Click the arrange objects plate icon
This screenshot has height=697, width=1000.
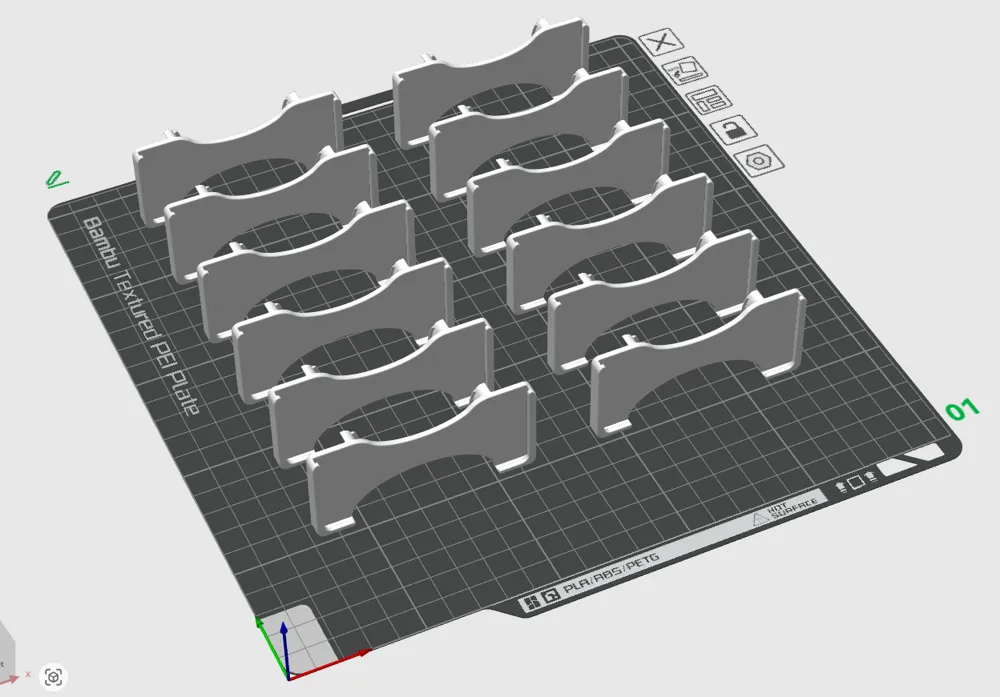pyautogui.click(x=709, y=100)
